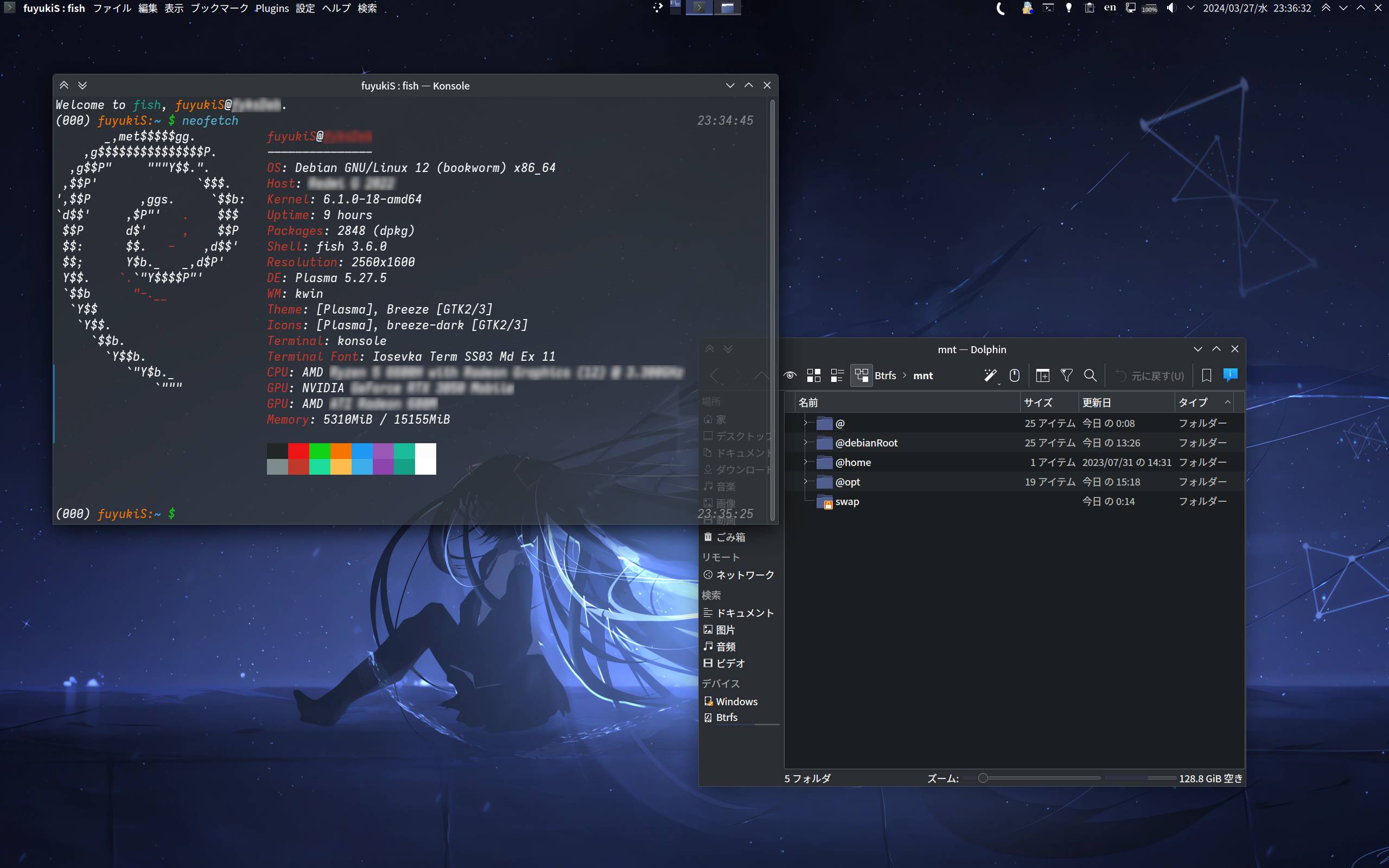Sort by the 名前 column header

(x=908, y=403)
